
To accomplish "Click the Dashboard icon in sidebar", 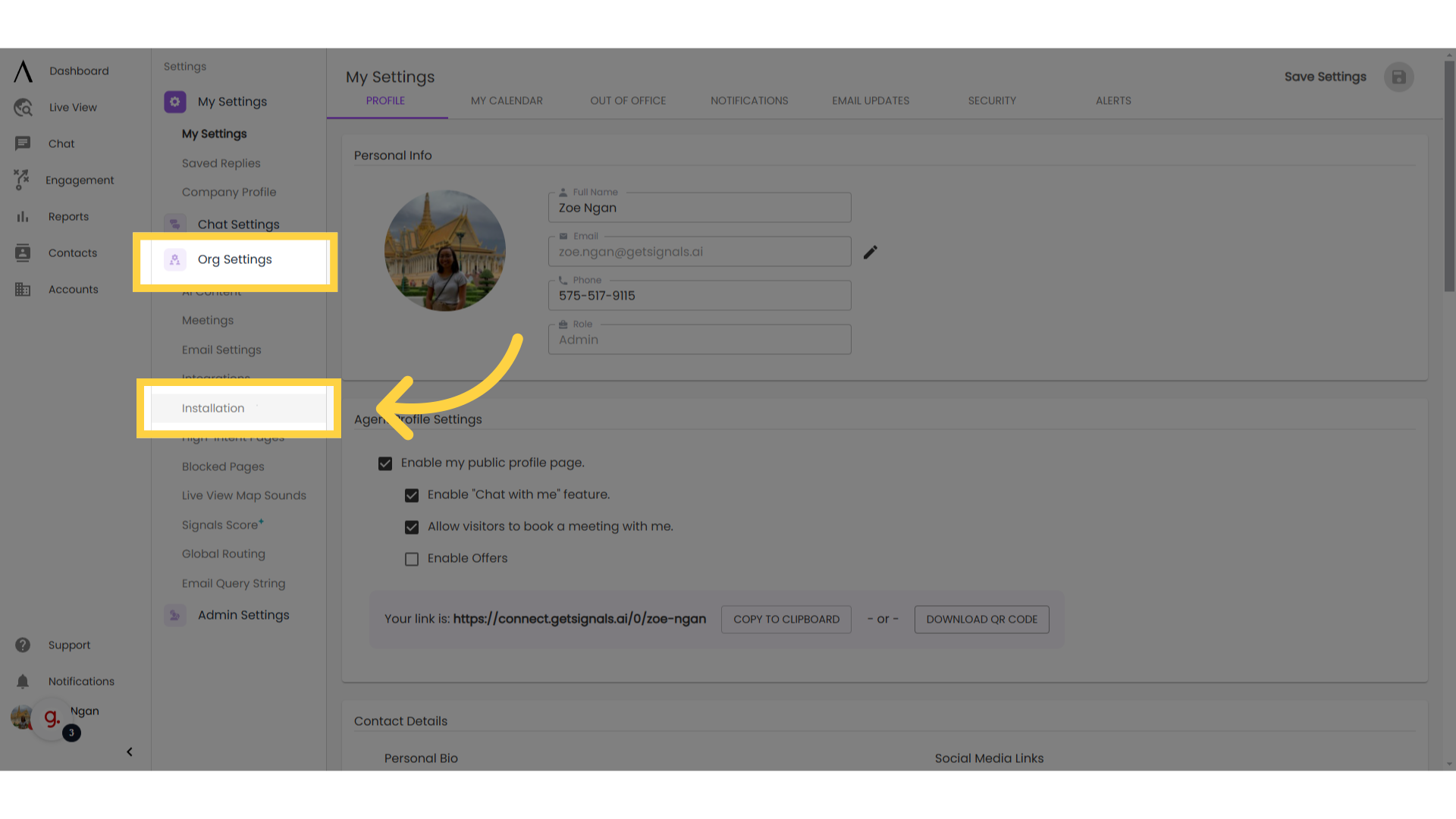I will coord(22,70).
